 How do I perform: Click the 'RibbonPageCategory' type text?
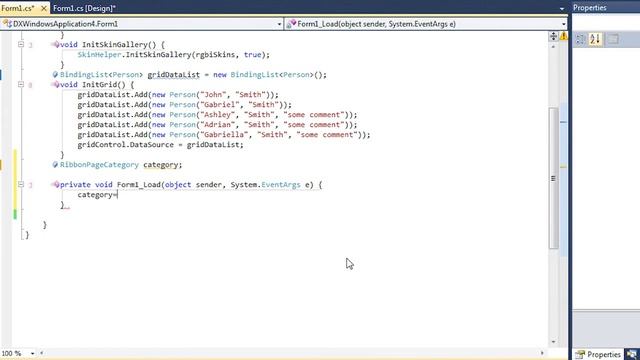[x=99, y=164]
